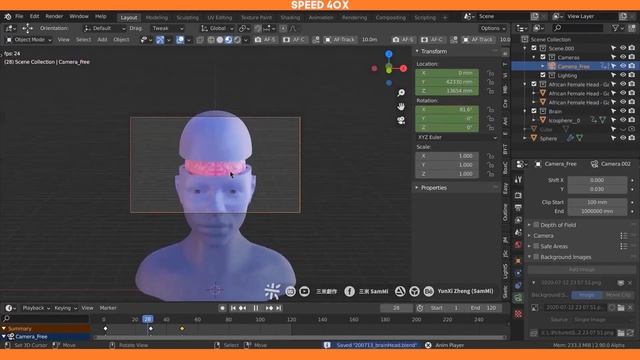Image resolution: width=640 pixels, height=360 pixels.
Task: Open render properties tab icon
Action: point(518,196)
